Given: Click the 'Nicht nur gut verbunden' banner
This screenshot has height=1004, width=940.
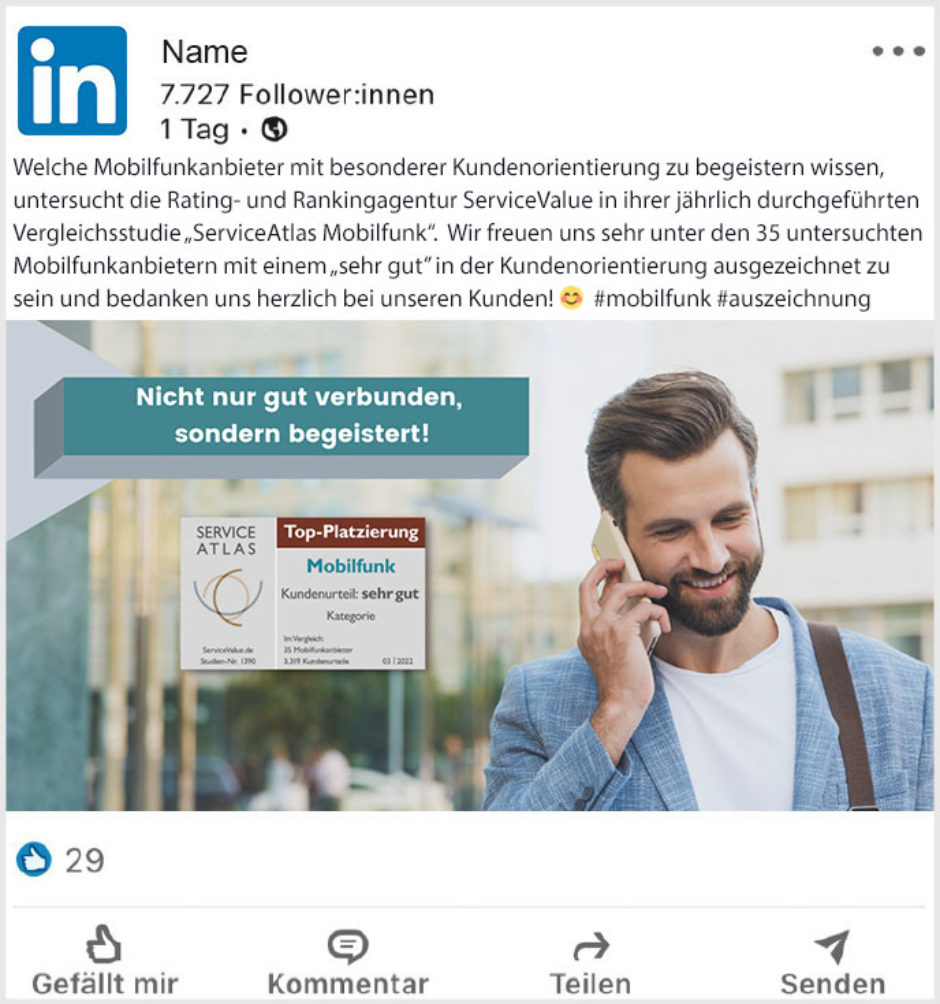Looking at the screenshot, I should [282, 427].
